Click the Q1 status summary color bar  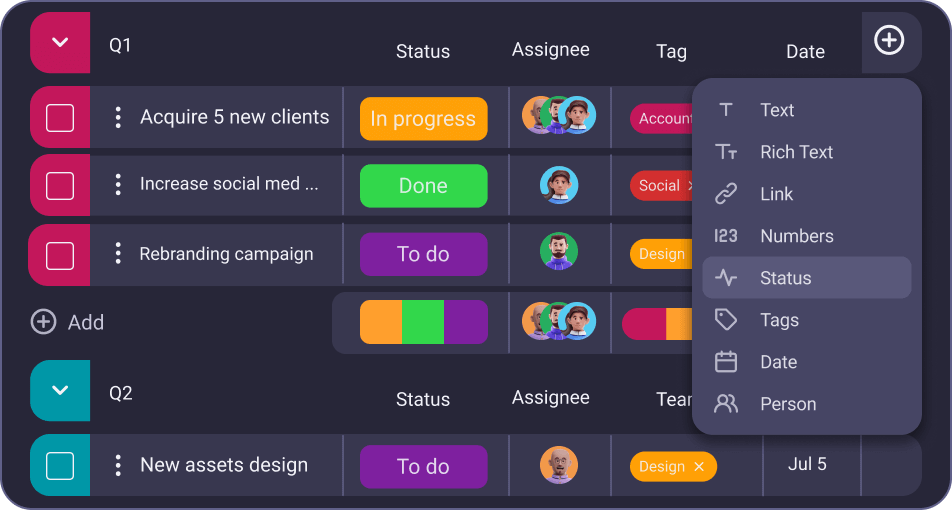[x=423, y=322]
